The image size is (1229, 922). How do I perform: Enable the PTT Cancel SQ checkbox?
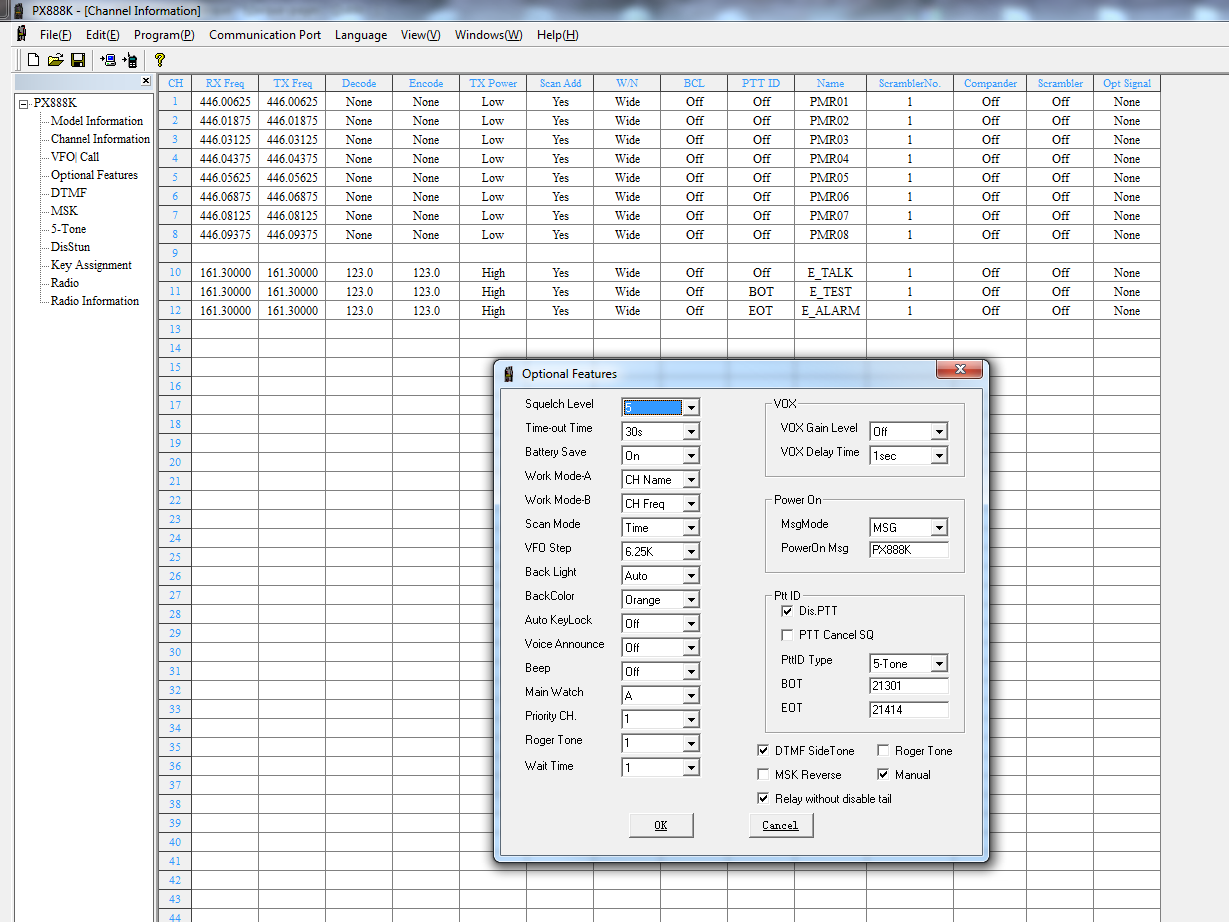(x=786, y=635)
